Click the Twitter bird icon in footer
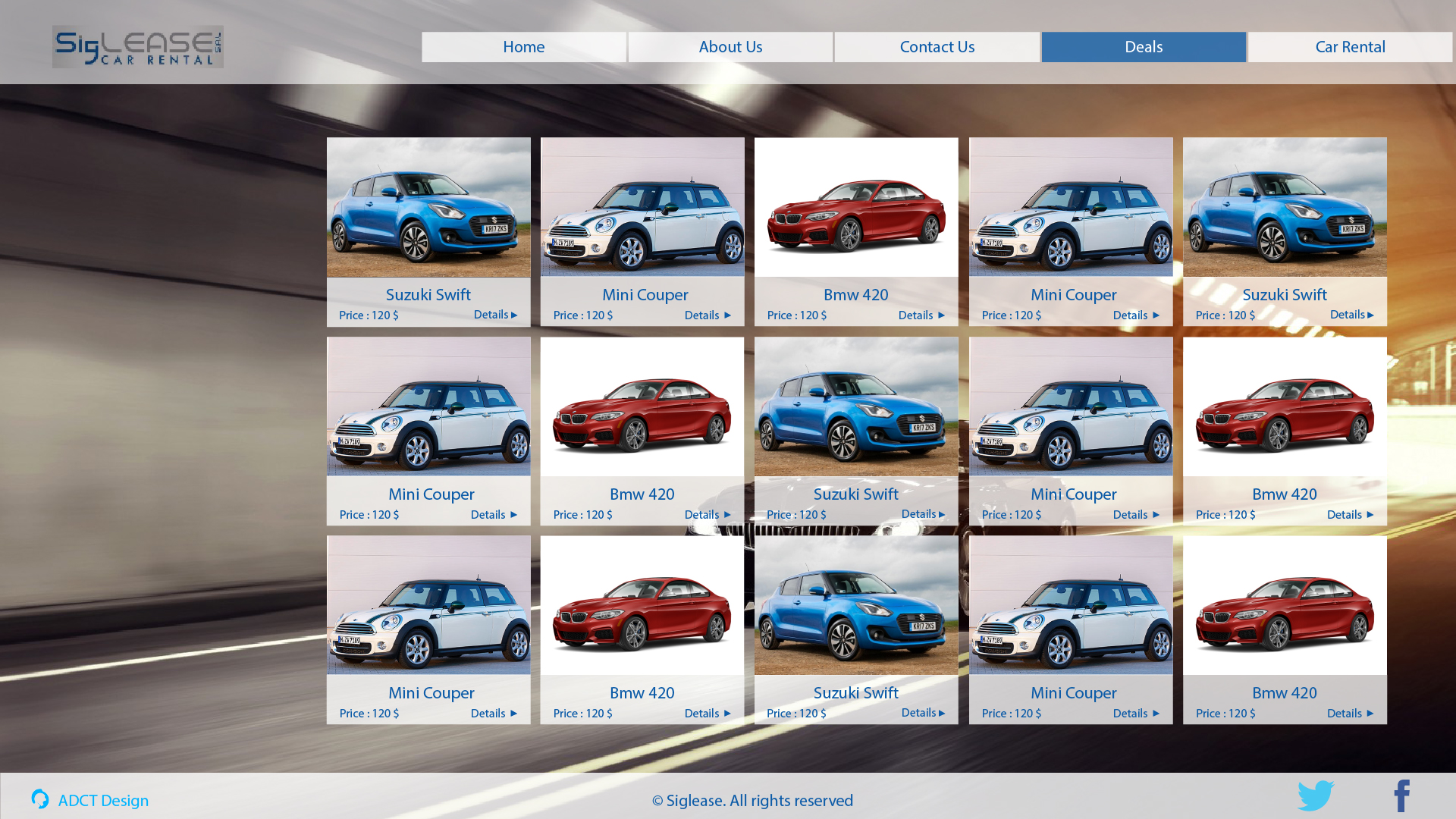This screenshot has width=1456, height=819. (1315, 796)
